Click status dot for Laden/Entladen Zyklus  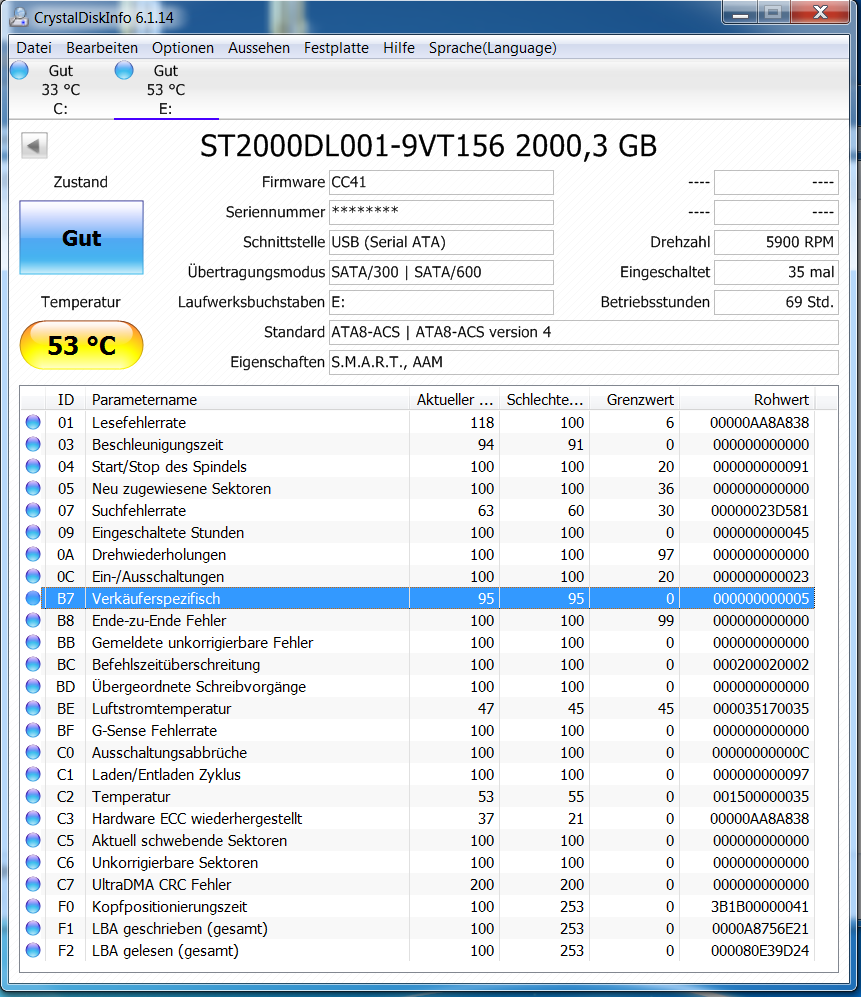pyautogui.click(x=33, y=774)
